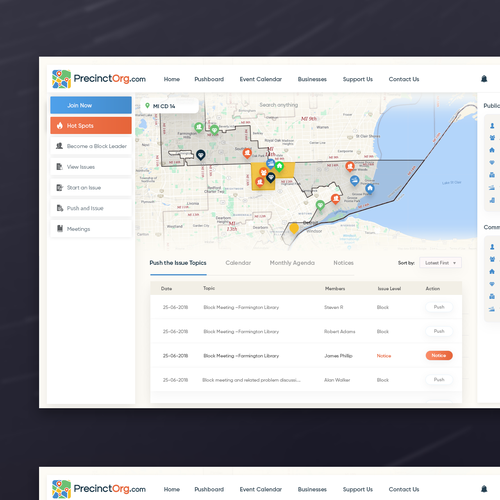Screen dimensions: 500x500
Task: Click the dark heart pin on the map's west side
Action: coord(200,155)
